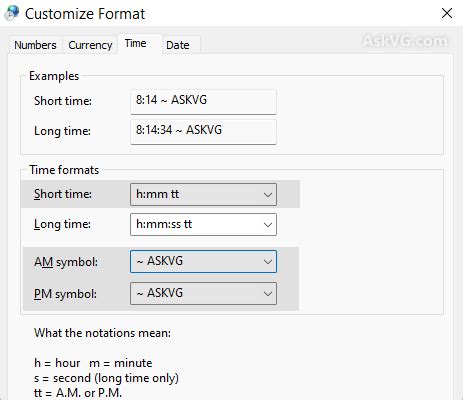This screenshot has width=463, height=400.
Task: Click the 'Time formats' group heading
Action: (64, 170)
